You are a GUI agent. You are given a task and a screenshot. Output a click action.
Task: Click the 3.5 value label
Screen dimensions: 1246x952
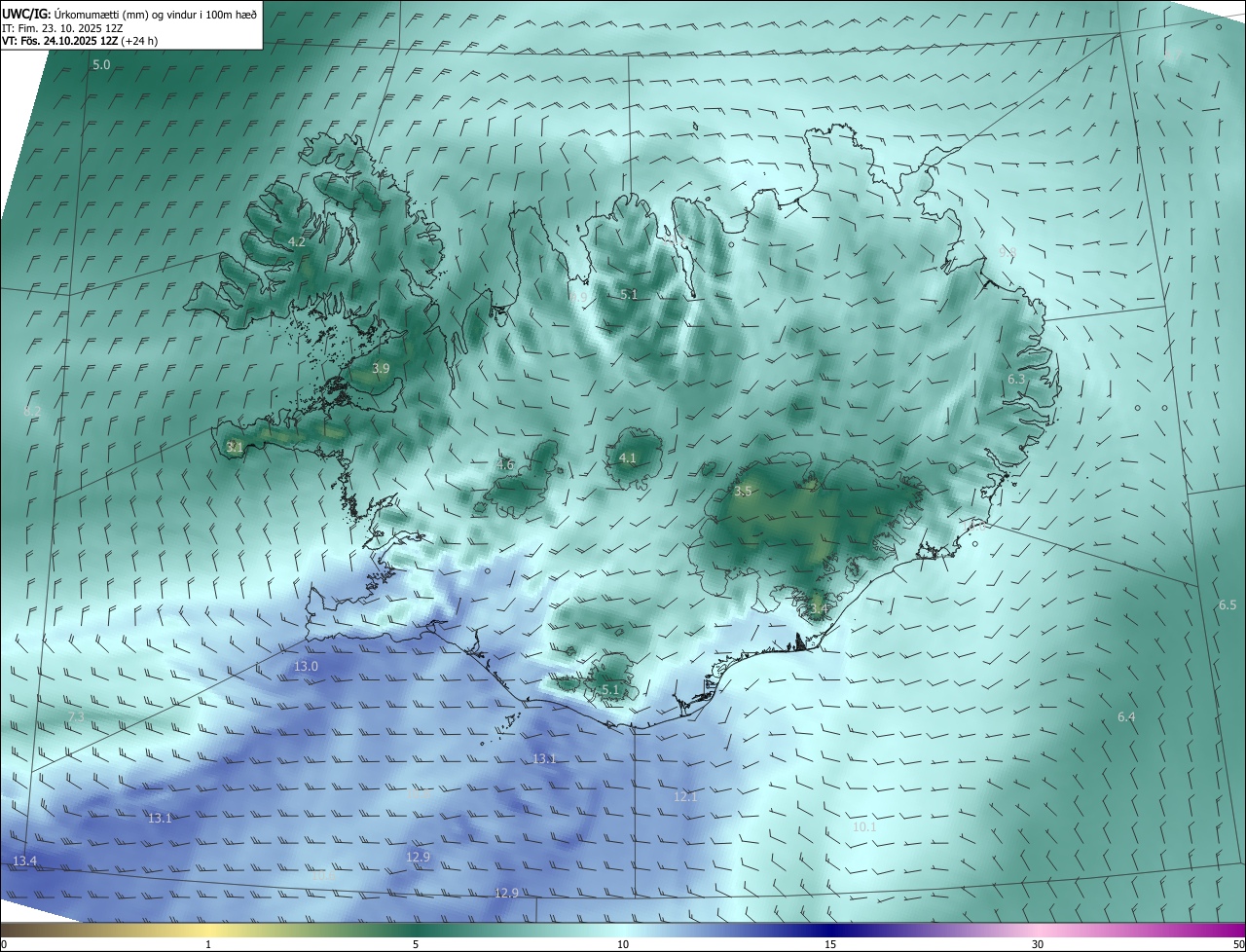pyautogui.click(x=743, y=492)
